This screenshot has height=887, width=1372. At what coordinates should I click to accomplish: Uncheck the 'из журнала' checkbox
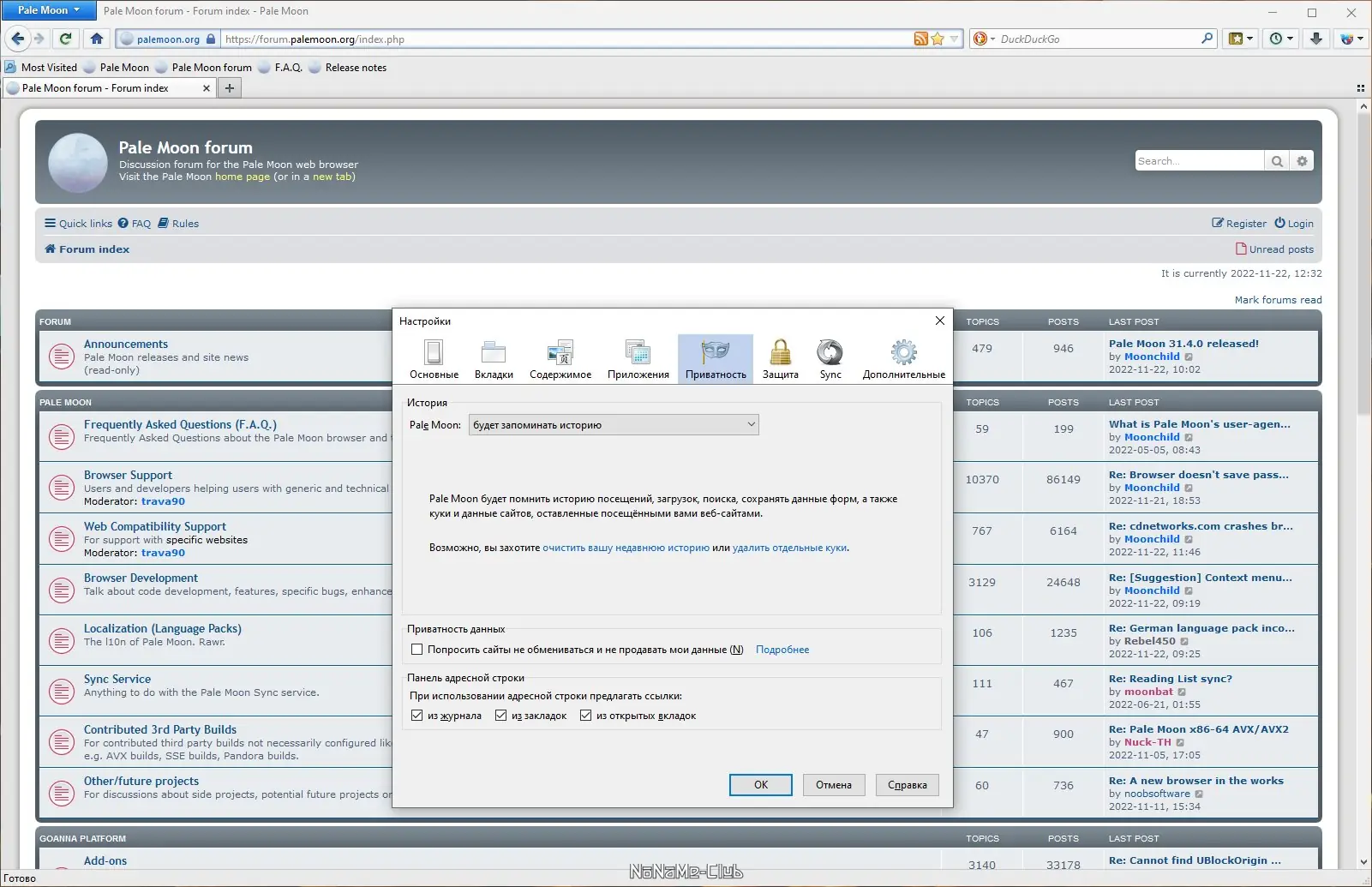[417, 716]
